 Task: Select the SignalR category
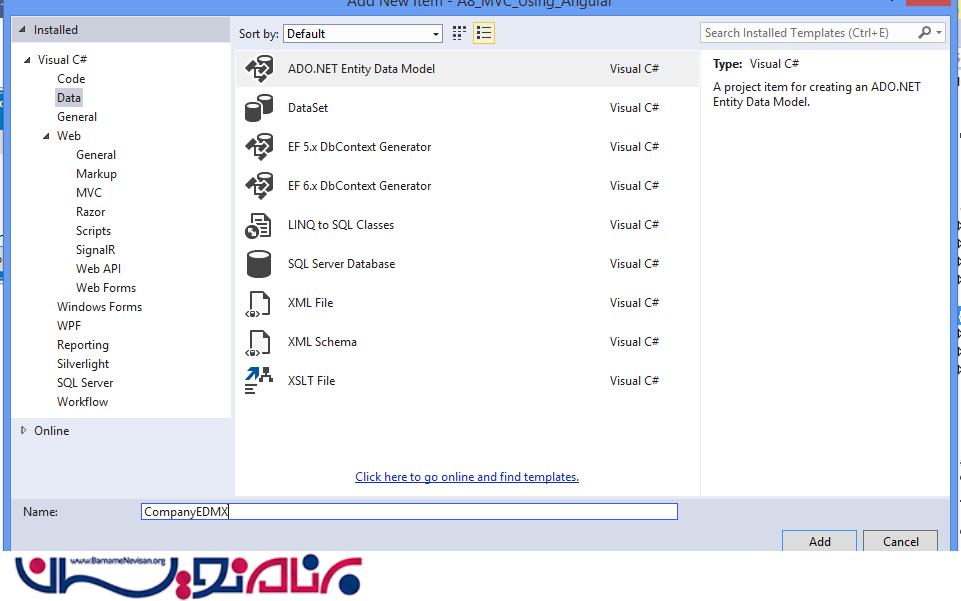96,249
